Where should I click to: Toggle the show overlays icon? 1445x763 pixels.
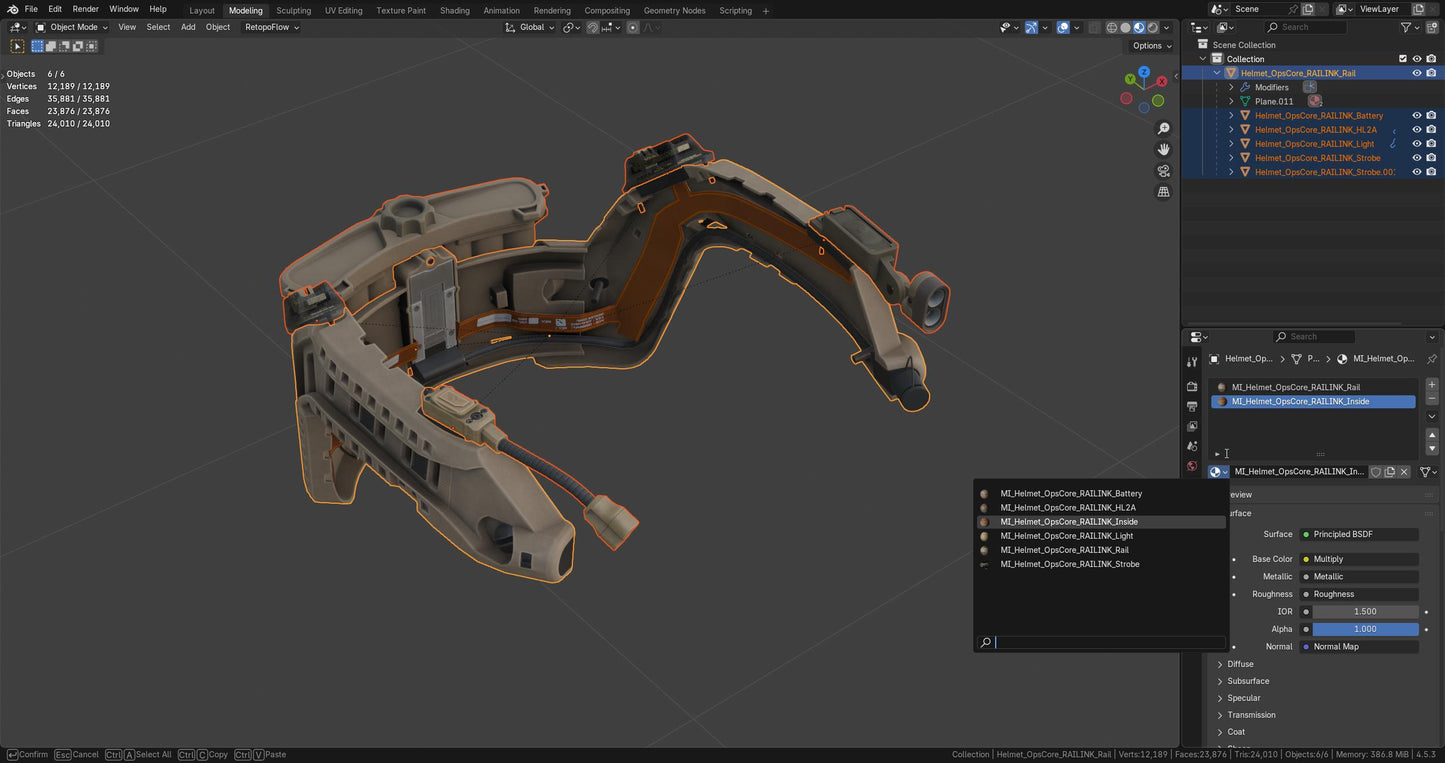[x=1063, y=28]
